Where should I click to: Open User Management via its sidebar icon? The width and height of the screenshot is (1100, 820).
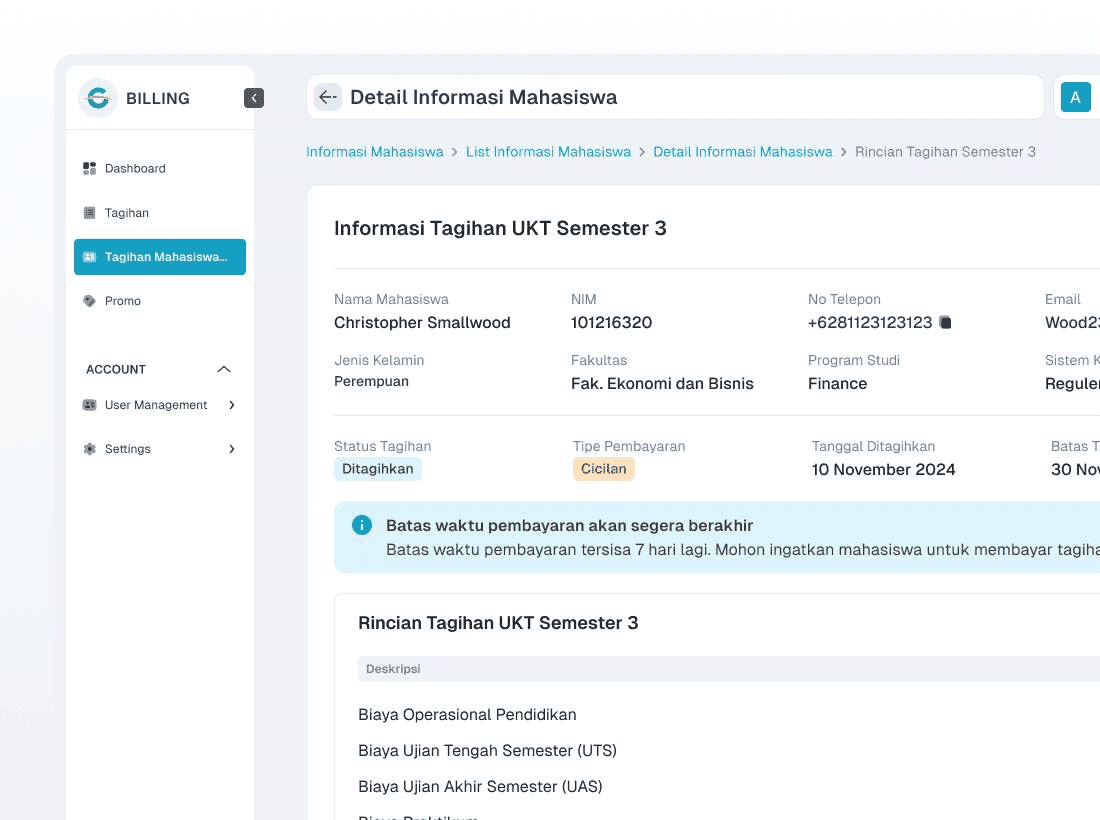pyautogui.click(x=89, y=405)
